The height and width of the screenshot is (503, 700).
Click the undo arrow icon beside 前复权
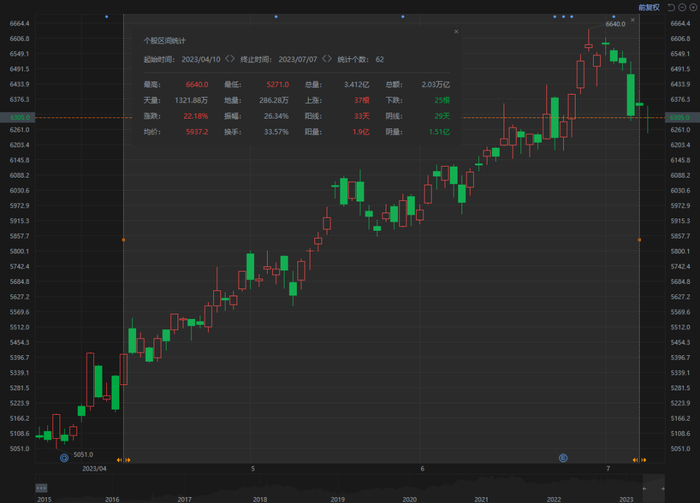click(x=671, y=8)
